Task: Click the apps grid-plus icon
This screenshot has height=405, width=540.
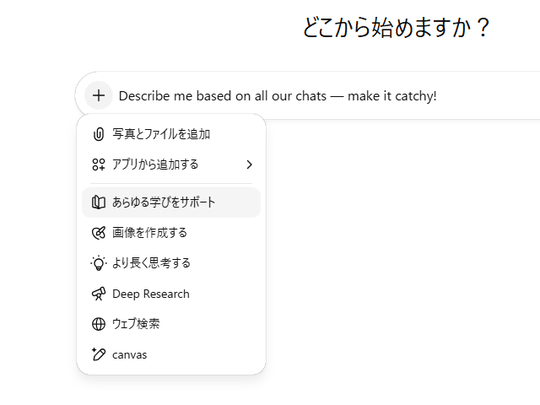Action: [98, 165]
